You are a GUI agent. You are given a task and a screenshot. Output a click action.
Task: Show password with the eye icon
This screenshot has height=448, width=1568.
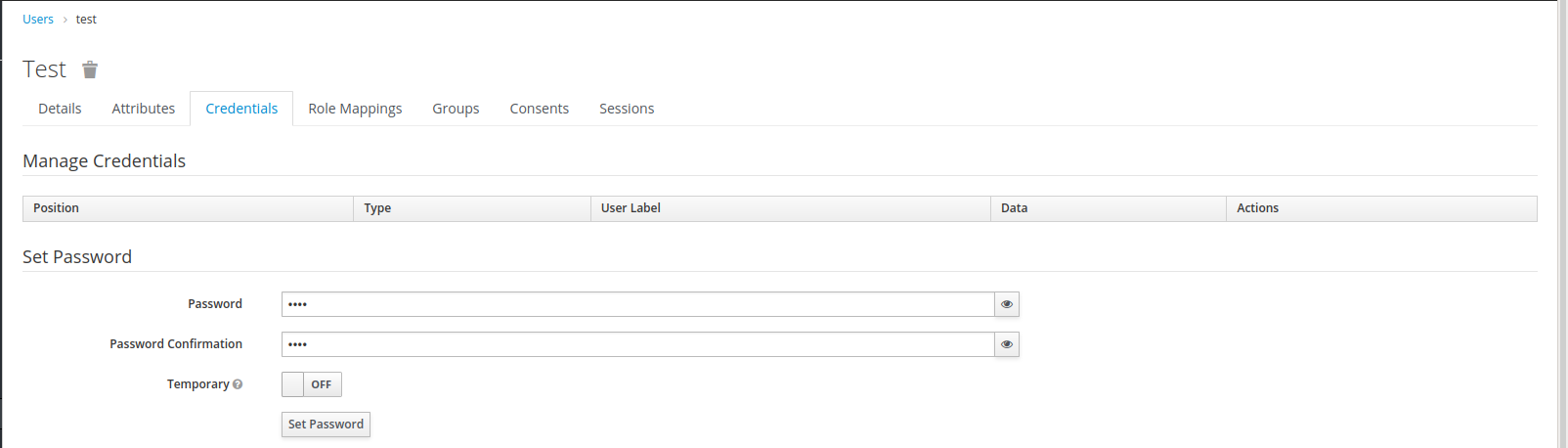(x=1007, y=304)
